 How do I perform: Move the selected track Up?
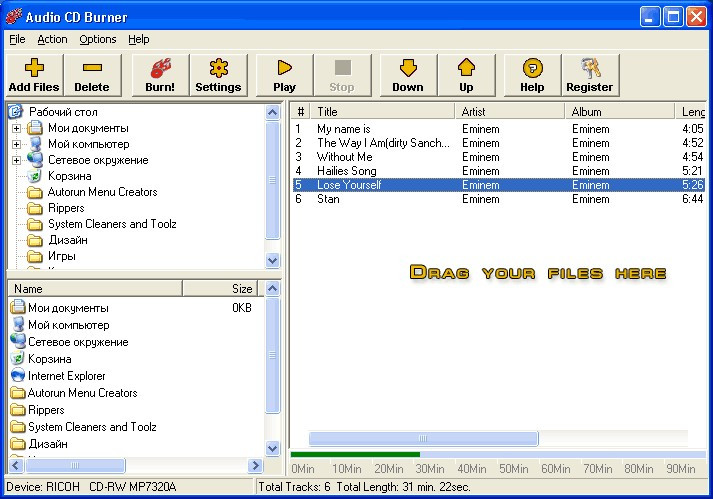click(467, 75)
